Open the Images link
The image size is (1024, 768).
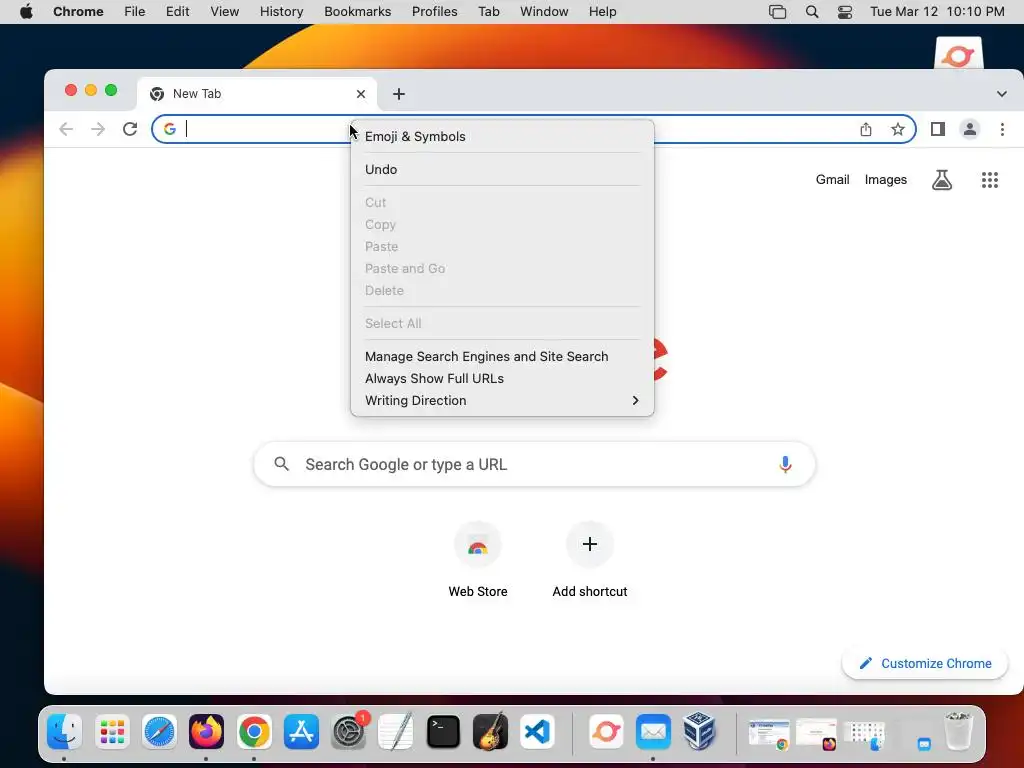point(886,180)
